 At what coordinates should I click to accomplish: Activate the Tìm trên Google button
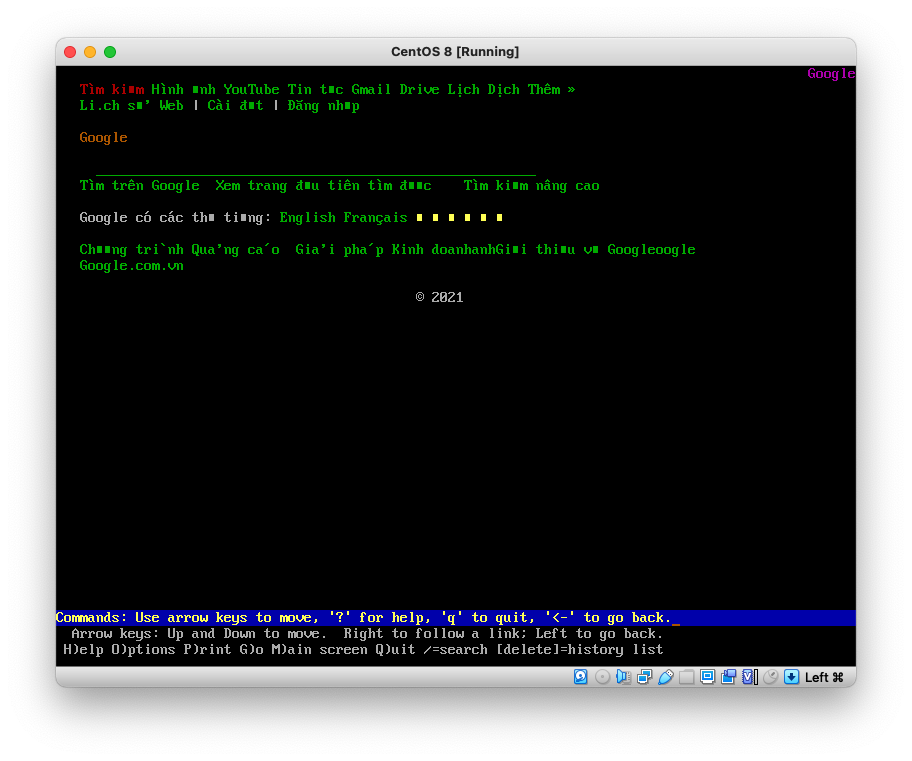point(140,186)
